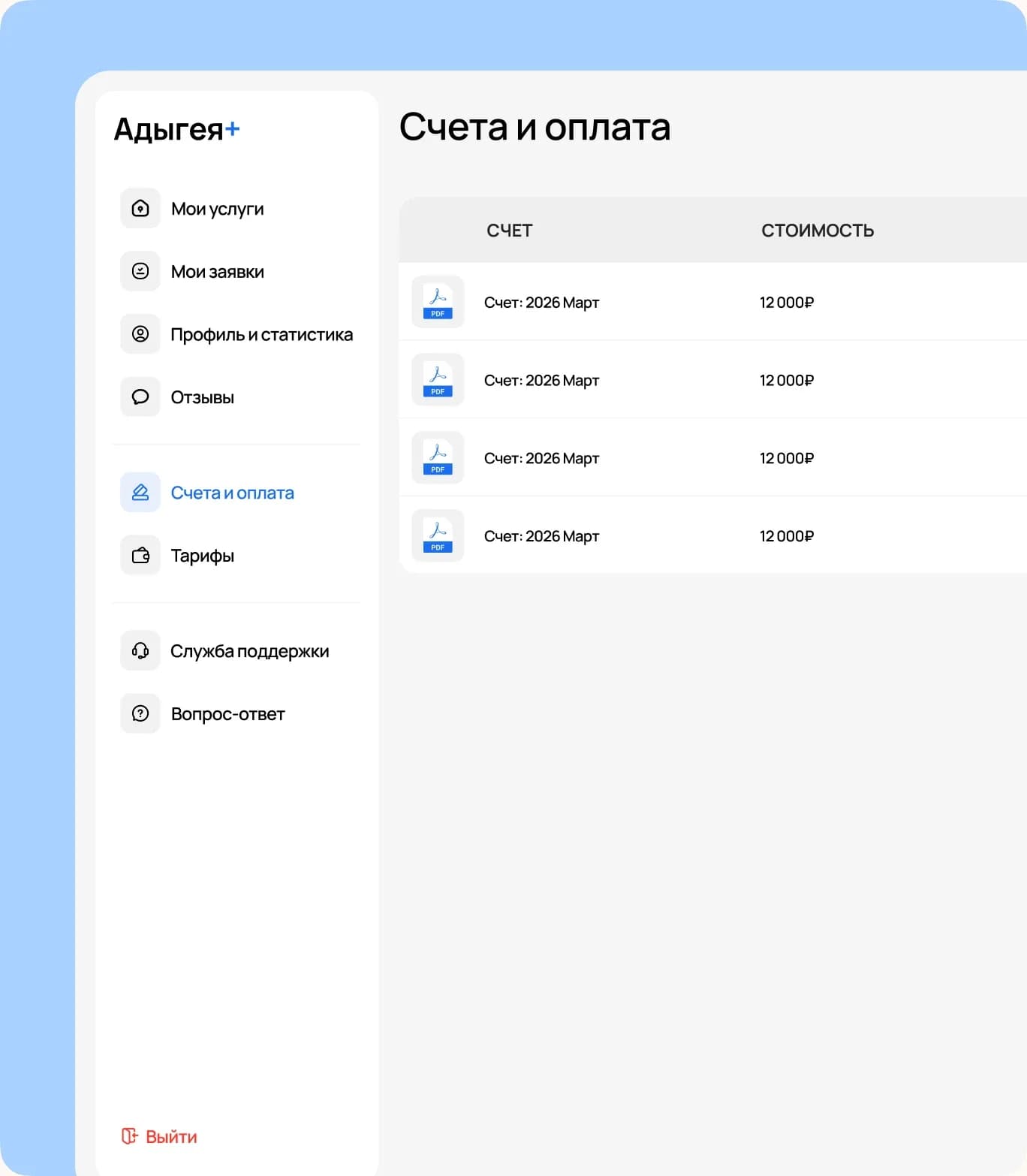The width and height of the screenshot is (1027, 1176).
Task: Click the highlighted Счета и оплата icon
Action: pyautogui.click(x=140, y=493)
